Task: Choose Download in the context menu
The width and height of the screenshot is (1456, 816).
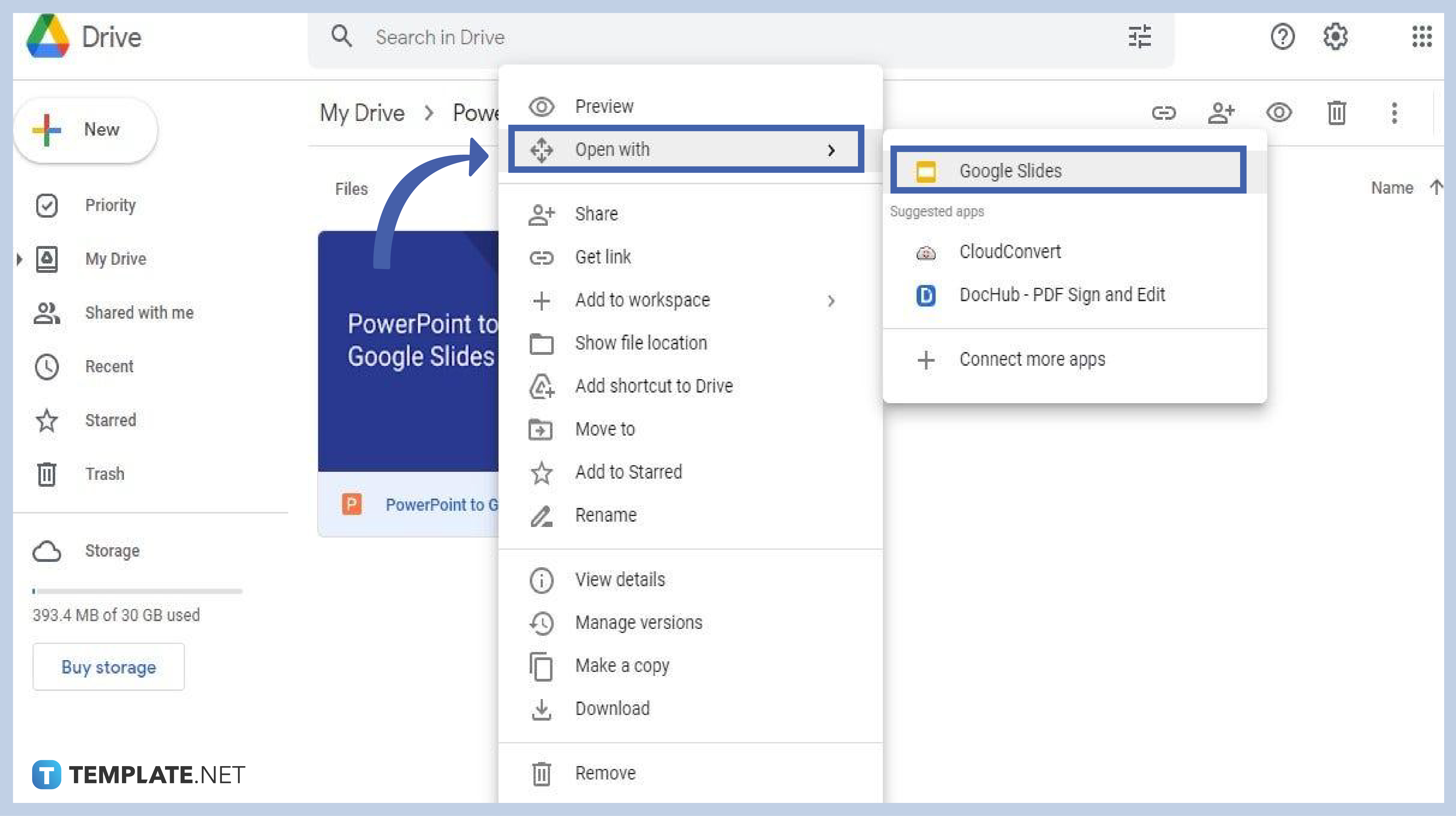Action: [x=690, y=708]
